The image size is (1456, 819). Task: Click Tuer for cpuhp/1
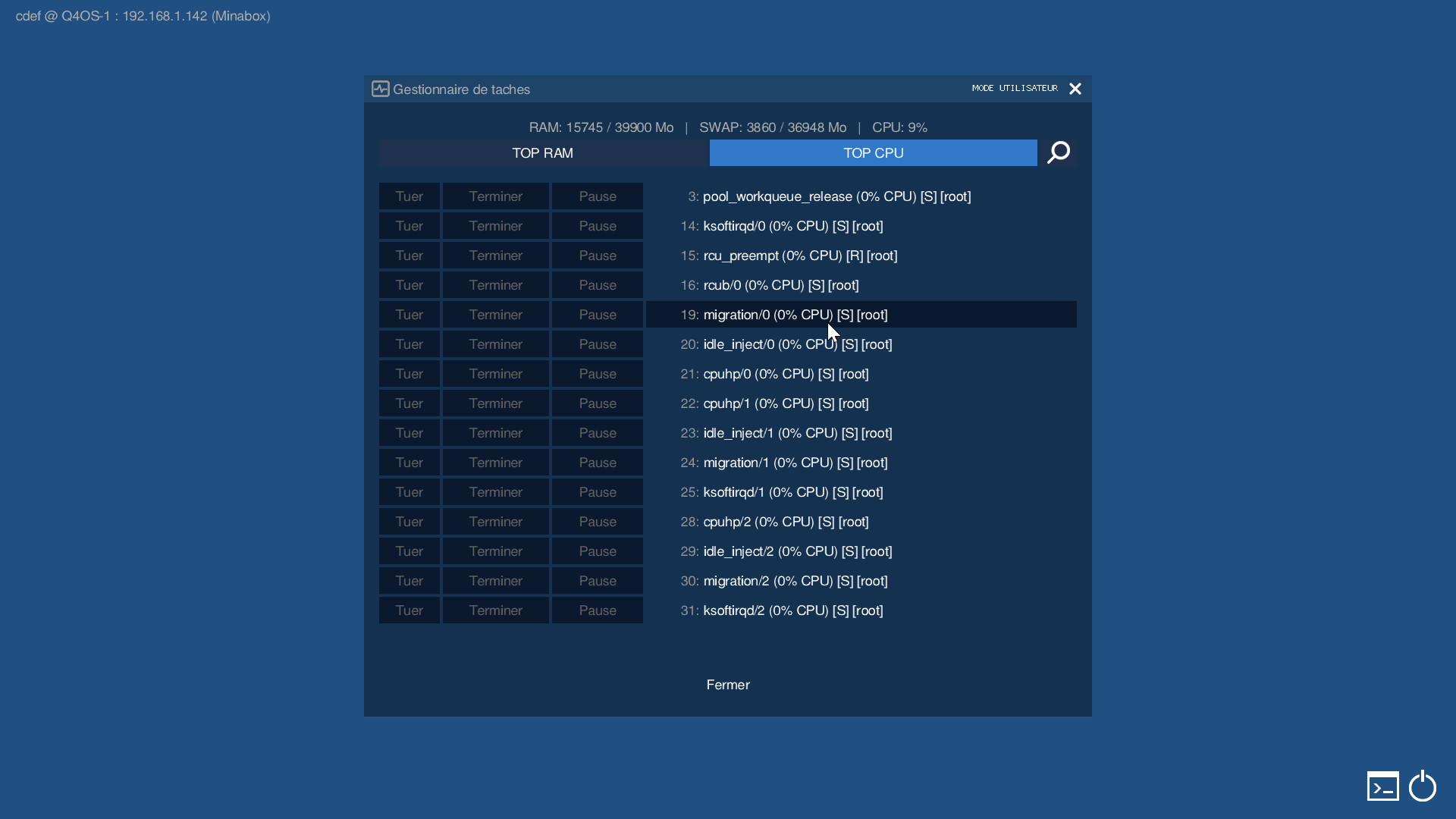click(x=409, y=403)
